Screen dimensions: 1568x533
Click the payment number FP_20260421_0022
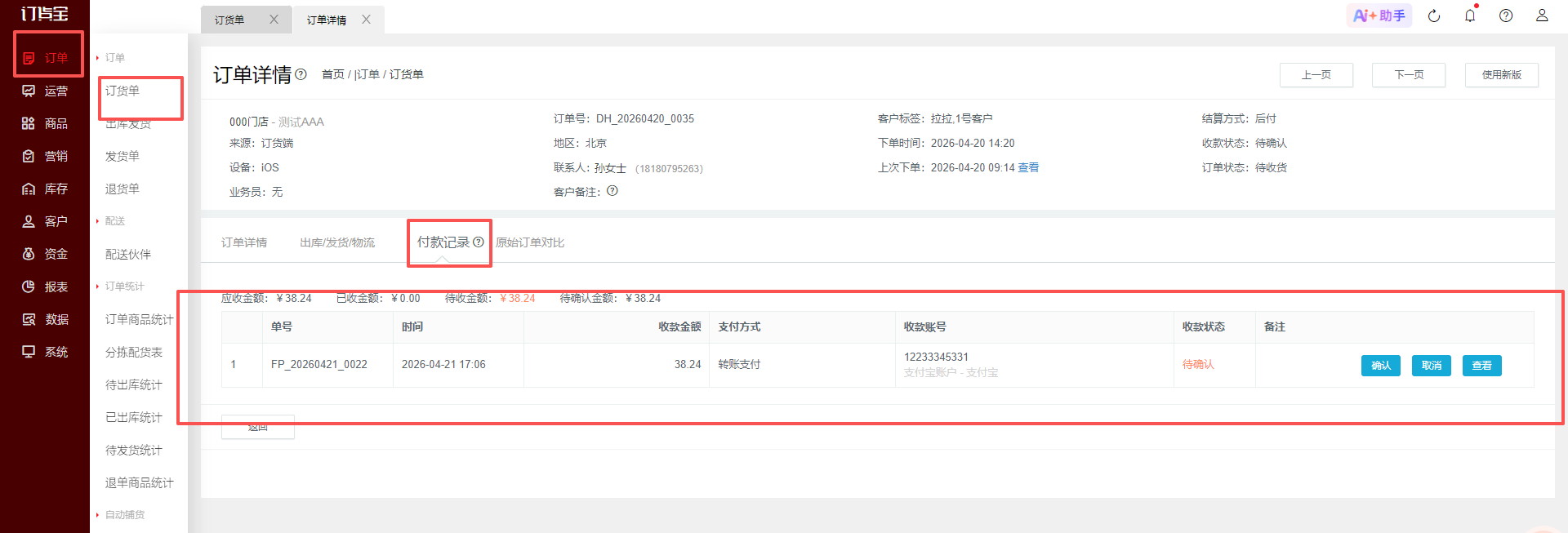click(319, 364)
